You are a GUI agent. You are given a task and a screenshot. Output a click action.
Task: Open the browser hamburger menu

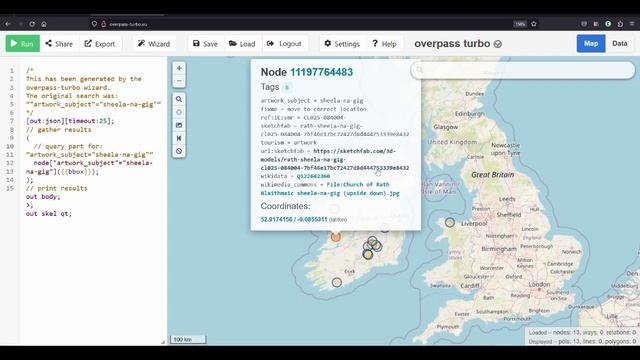(x=632, y=24)
